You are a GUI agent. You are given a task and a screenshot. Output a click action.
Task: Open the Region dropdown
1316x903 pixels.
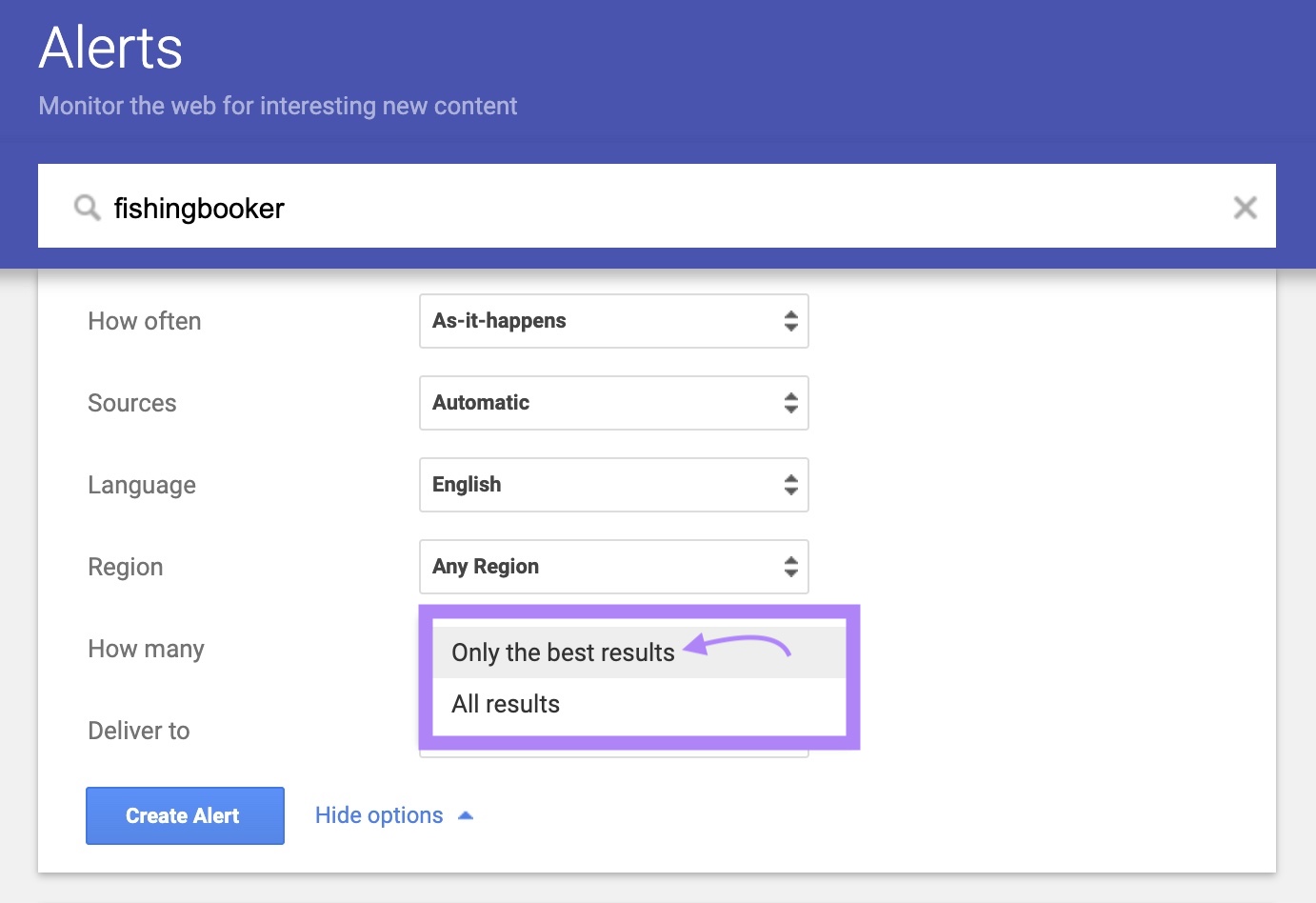614,567
